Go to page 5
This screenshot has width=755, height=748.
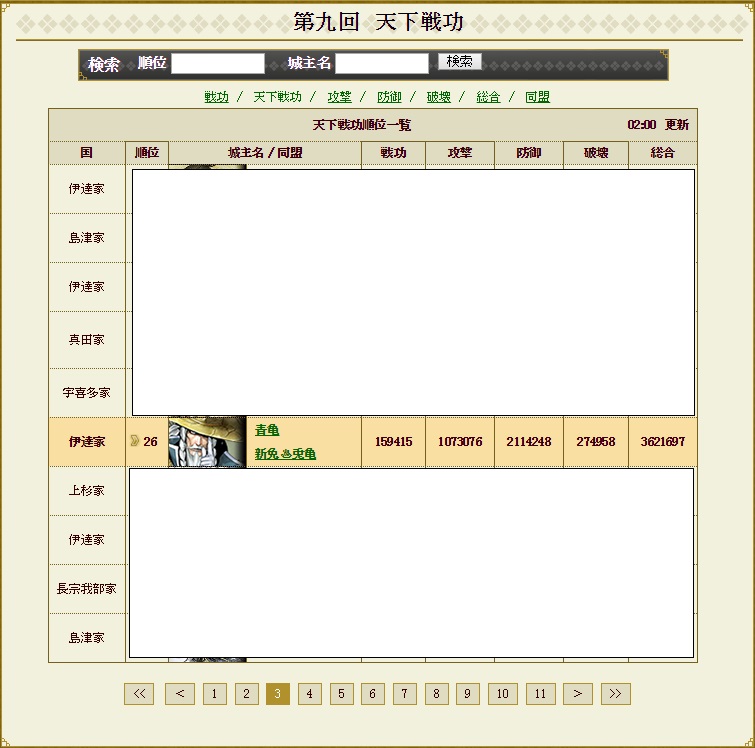(x=341, y=694)
